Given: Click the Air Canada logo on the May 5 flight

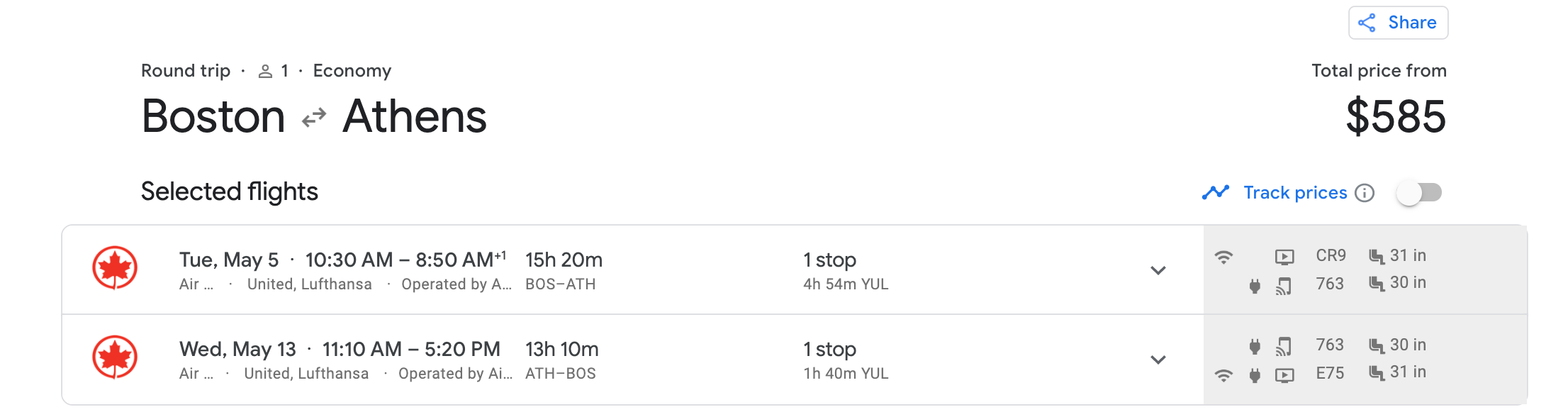Looking at the screenshot, I should tap(115, 268).
